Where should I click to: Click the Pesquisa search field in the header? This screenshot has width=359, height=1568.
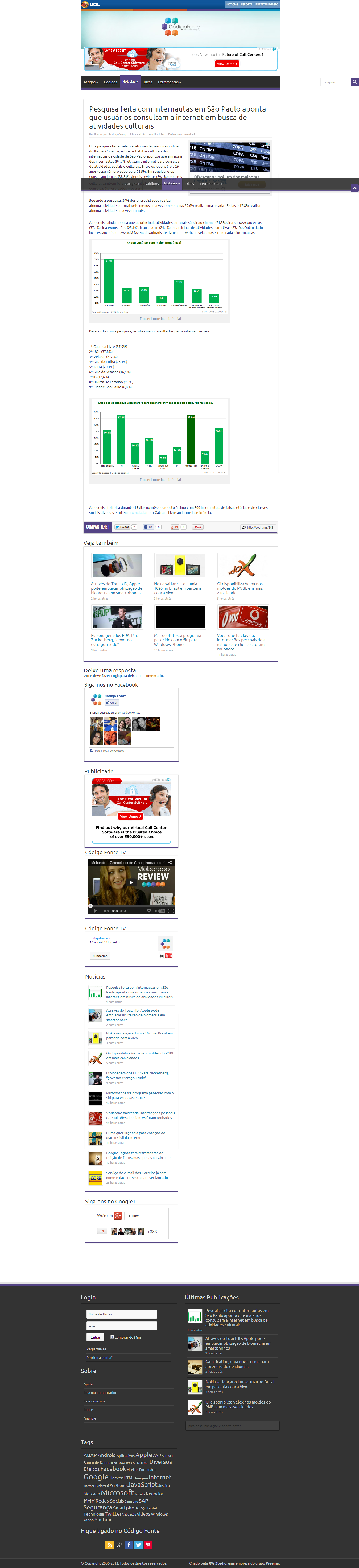point(335,81)
